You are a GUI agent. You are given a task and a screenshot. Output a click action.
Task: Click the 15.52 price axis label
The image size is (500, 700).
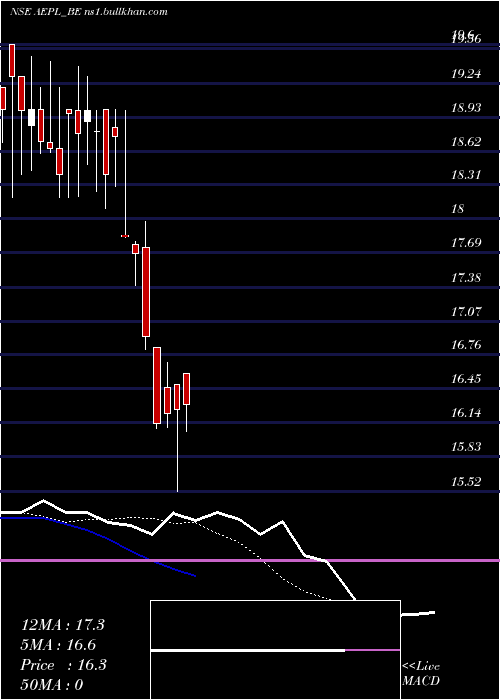466,482
